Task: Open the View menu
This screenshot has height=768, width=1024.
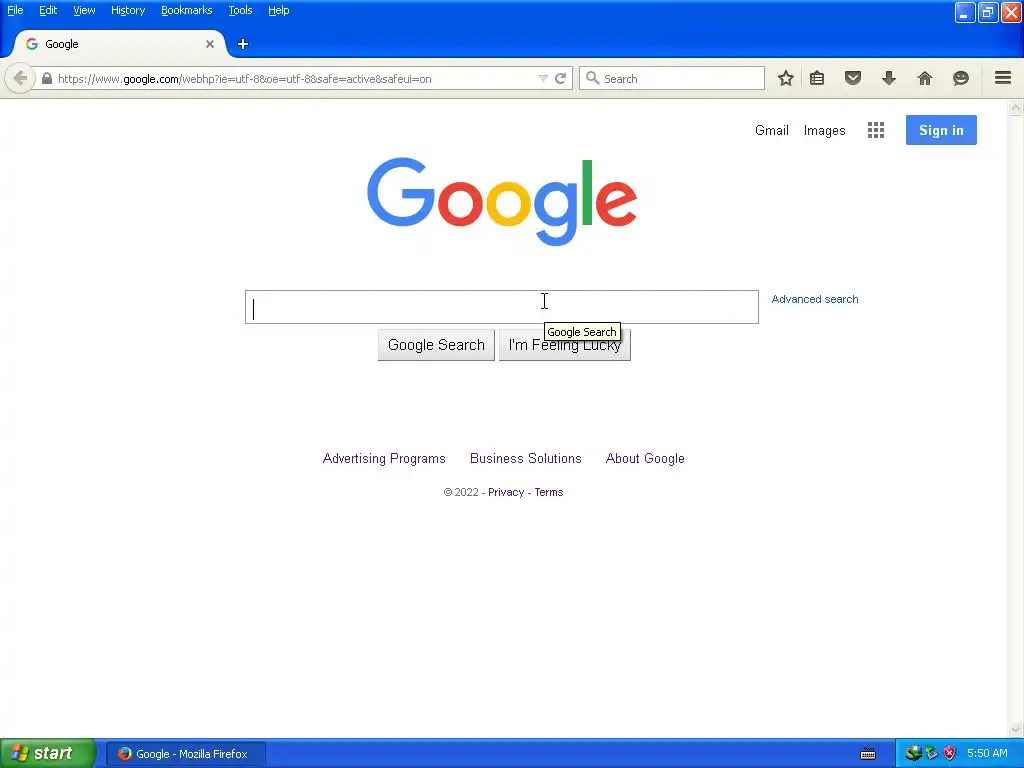Action: point(84,10)
